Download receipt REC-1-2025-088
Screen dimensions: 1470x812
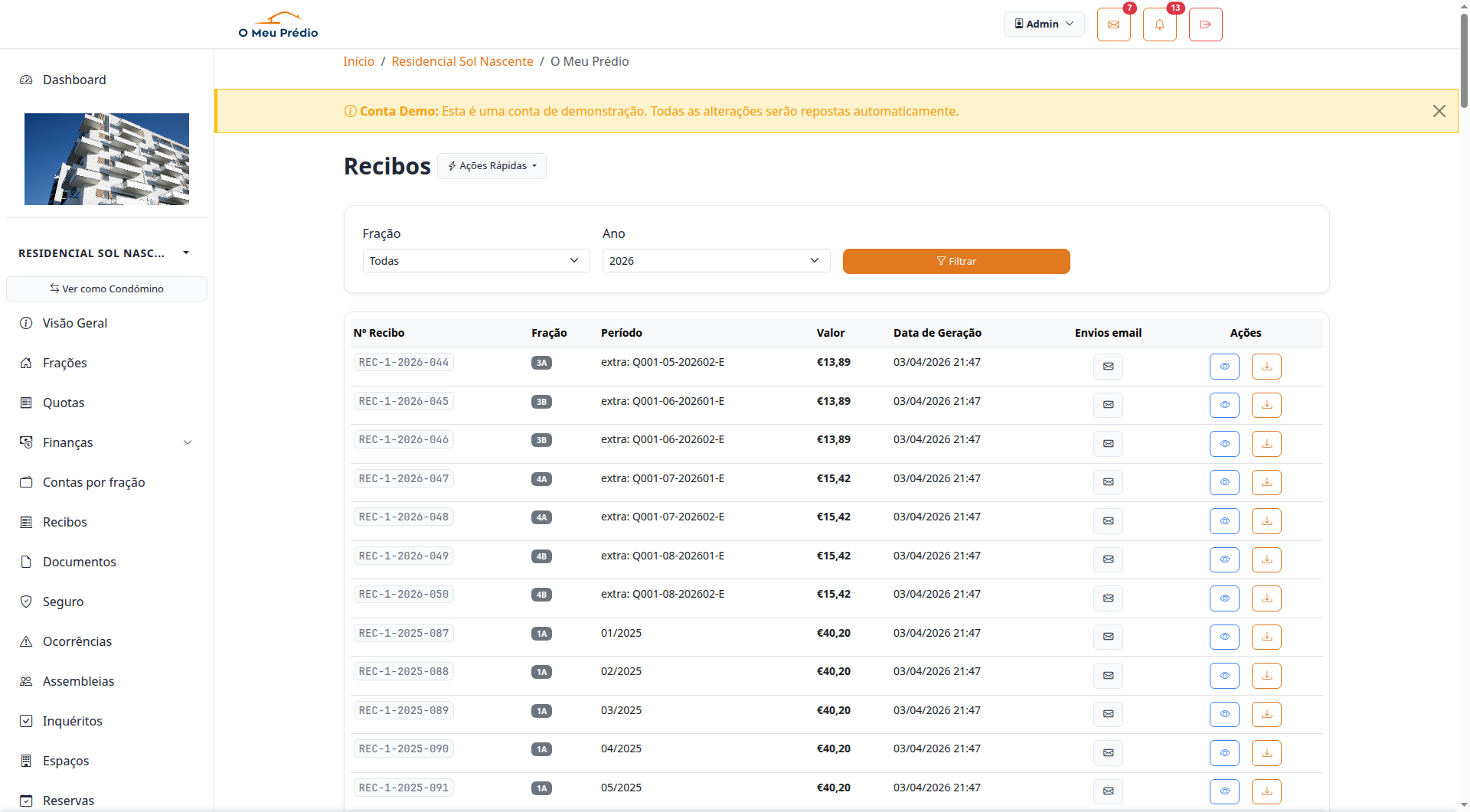(x=1266, y=676)
